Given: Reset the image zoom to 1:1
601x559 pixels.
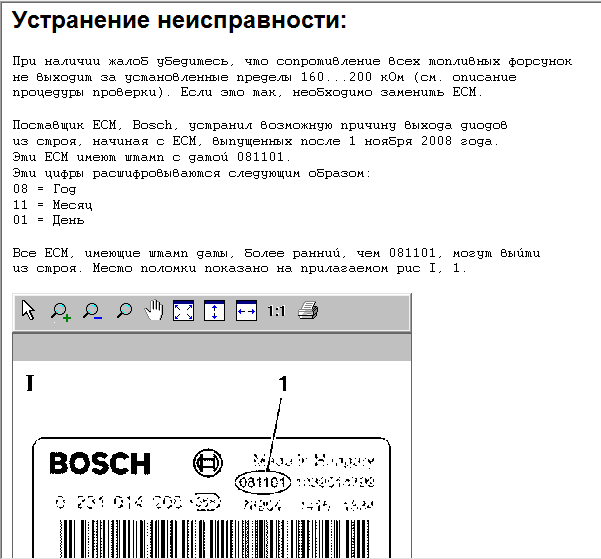Looking at the screenshot, I should (x=276, y=311).
